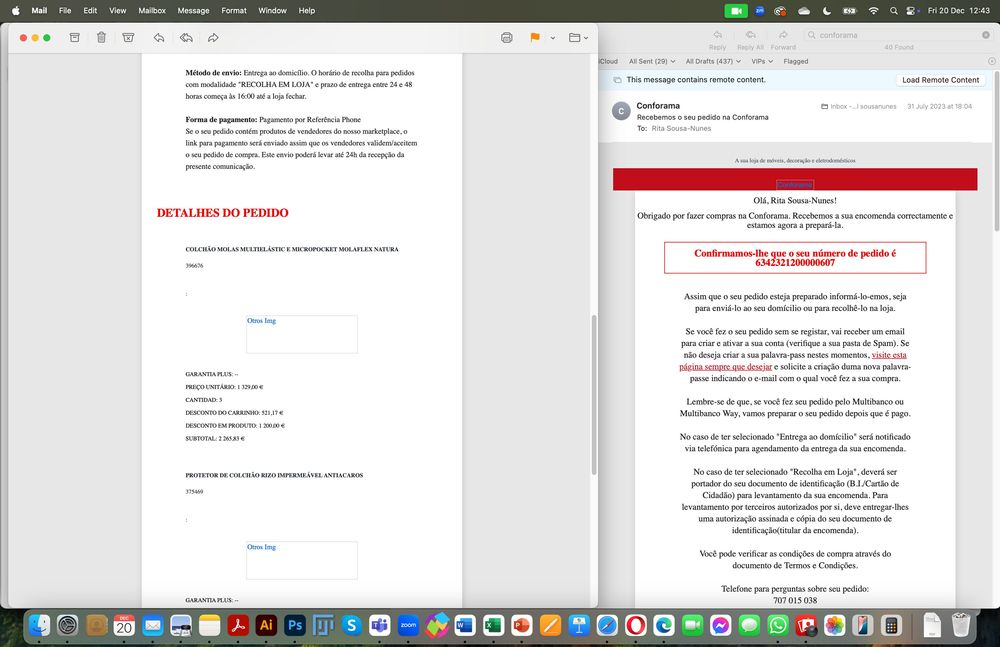Clear the conforama search text
This screenshot has height=647, width=1000.
point(985,35)
